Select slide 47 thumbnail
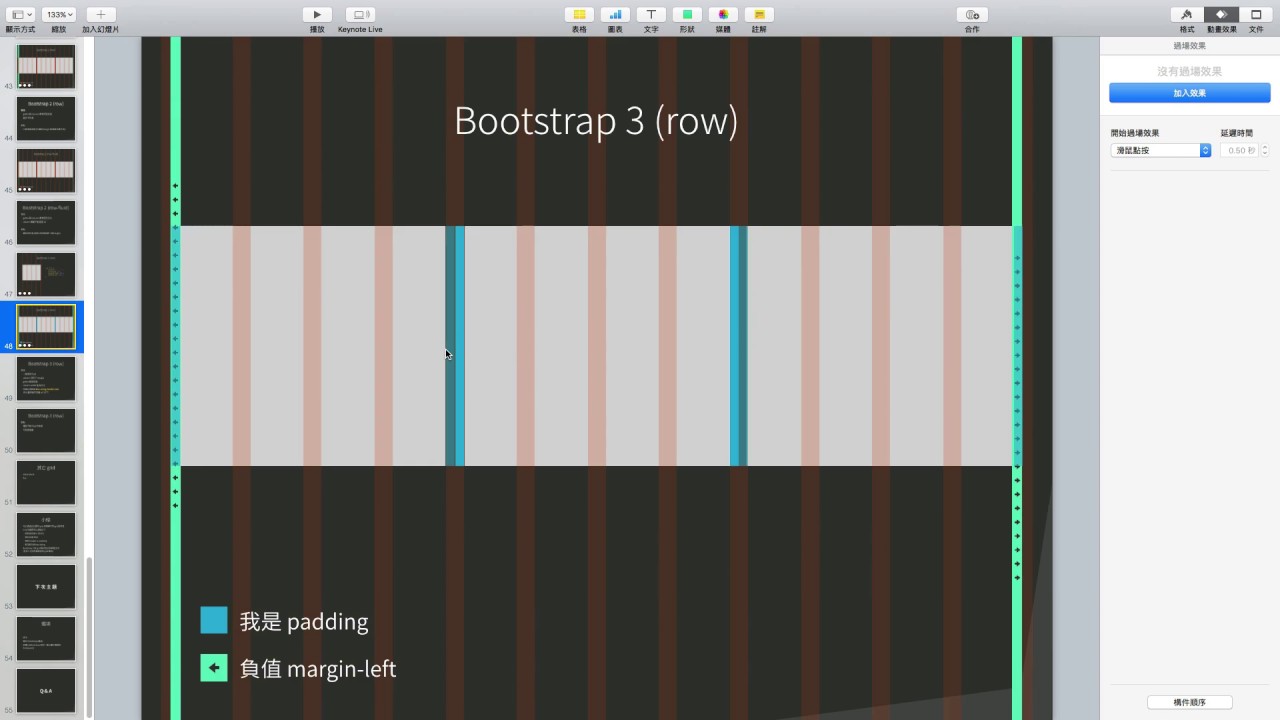This screenshot has width=1280, height=720. pyautogui.click(x=46, y=275)
